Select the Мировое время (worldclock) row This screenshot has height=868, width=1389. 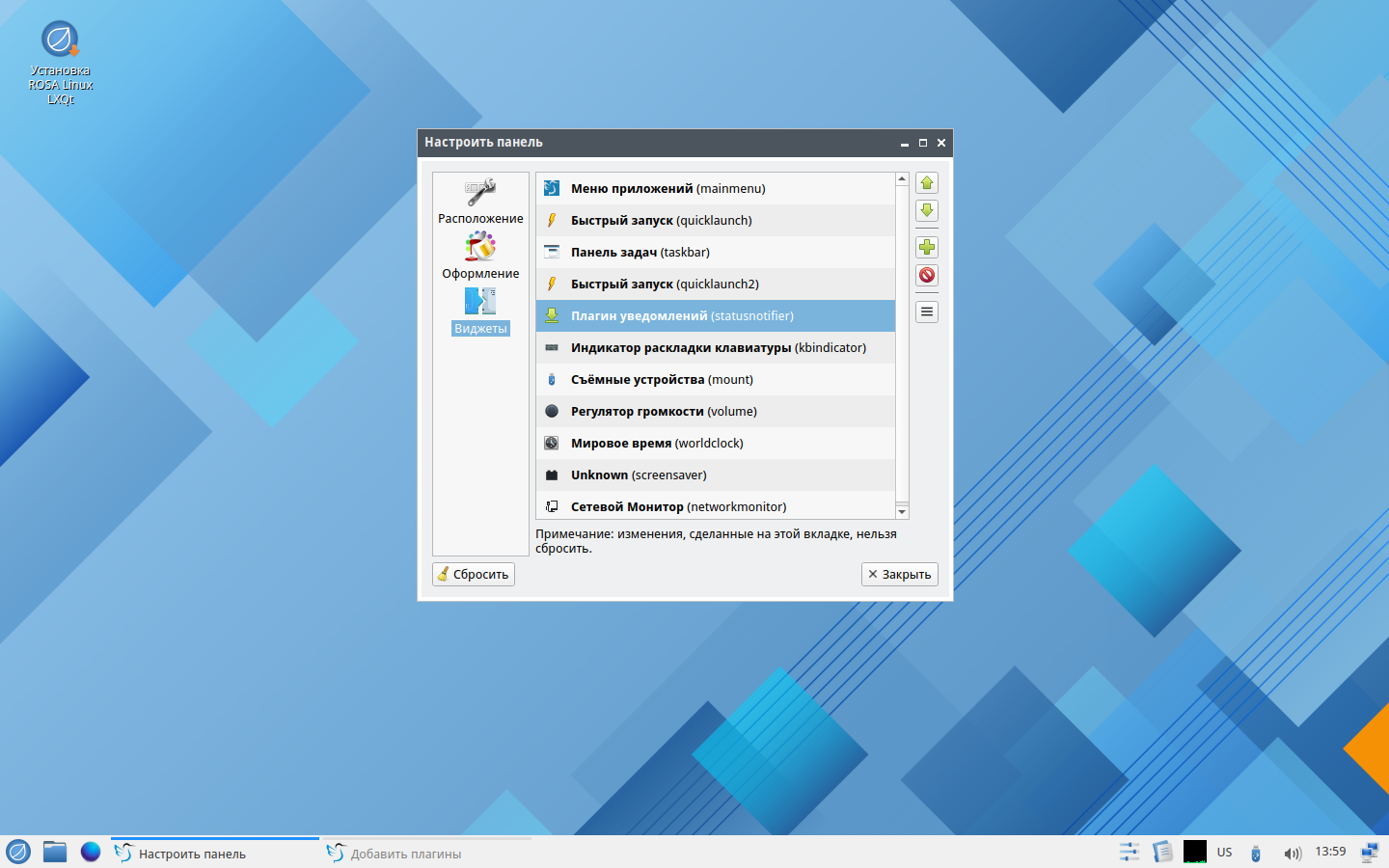coord(716,443)
